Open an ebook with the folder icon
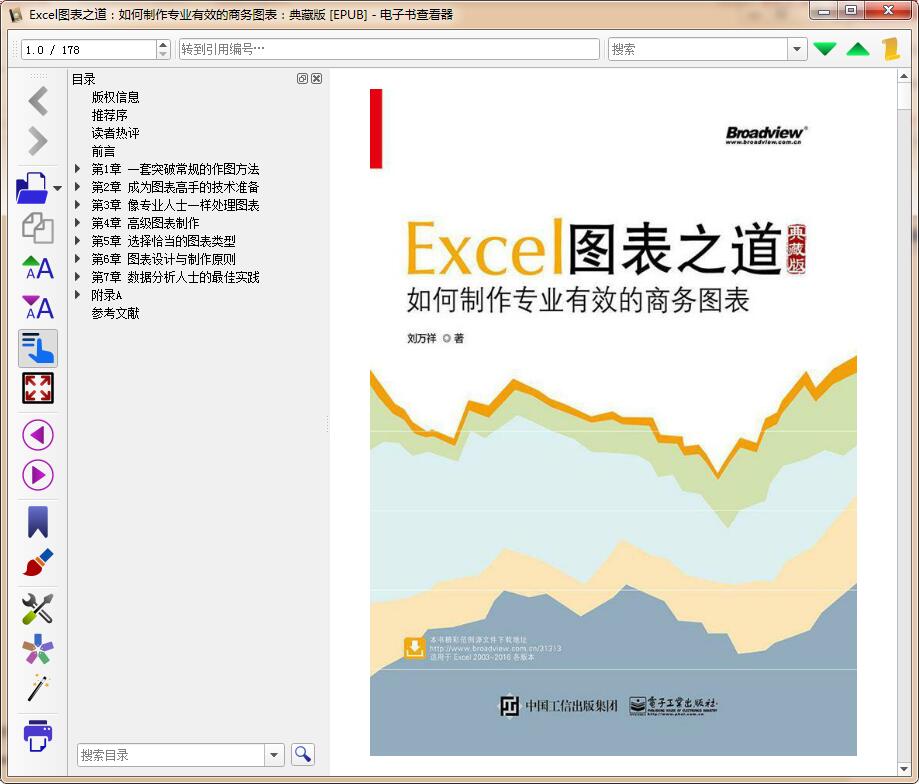919x784 pixels. click(33, 188)
